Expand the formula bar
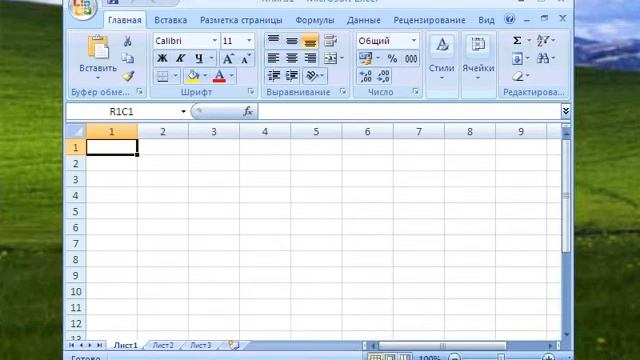This screenshot has width=640, height=360. click(x=565, y=111)
